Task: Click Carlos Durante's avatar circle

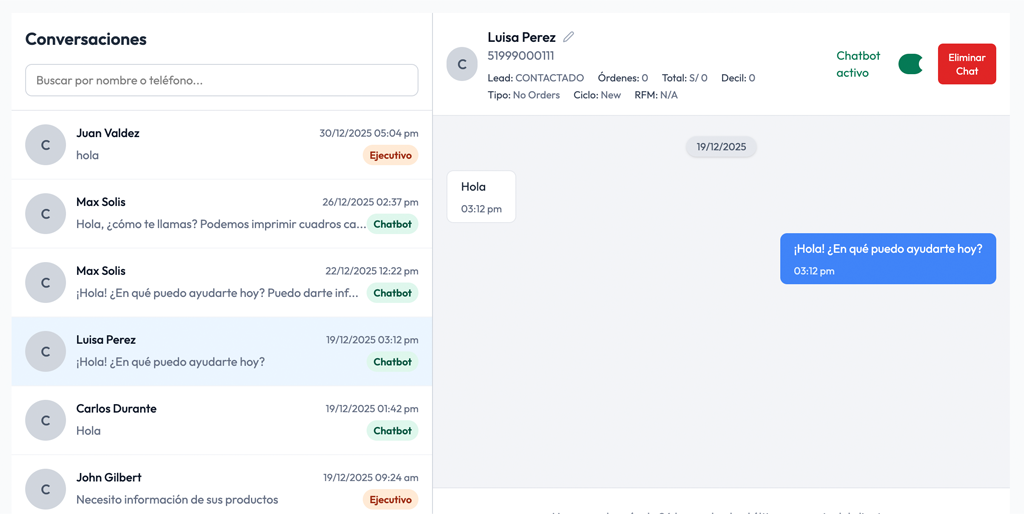Action: (45, 420)
